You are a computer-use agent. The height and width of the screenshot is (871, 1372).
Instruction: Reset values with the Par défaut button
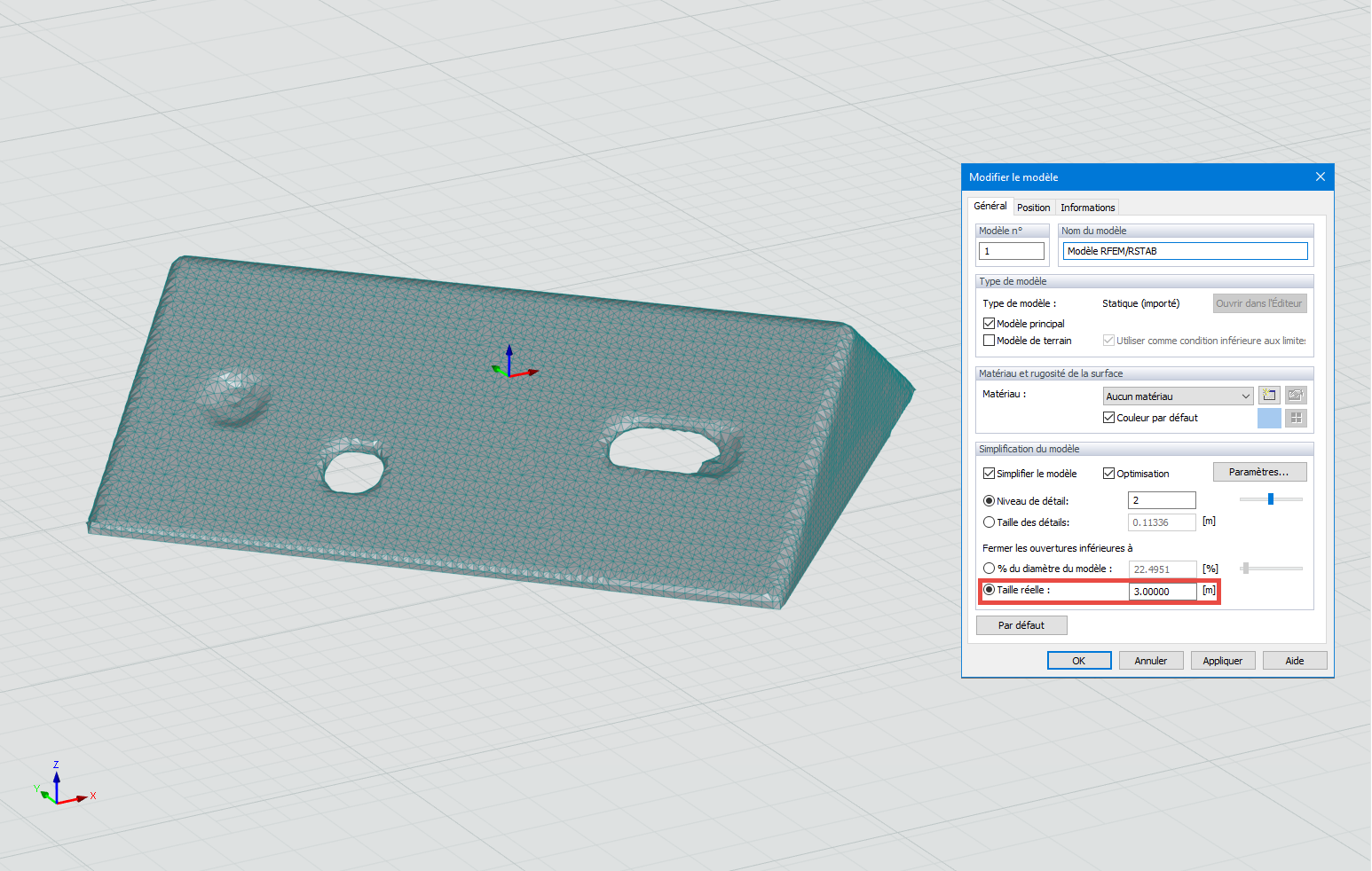point(1021,625)
